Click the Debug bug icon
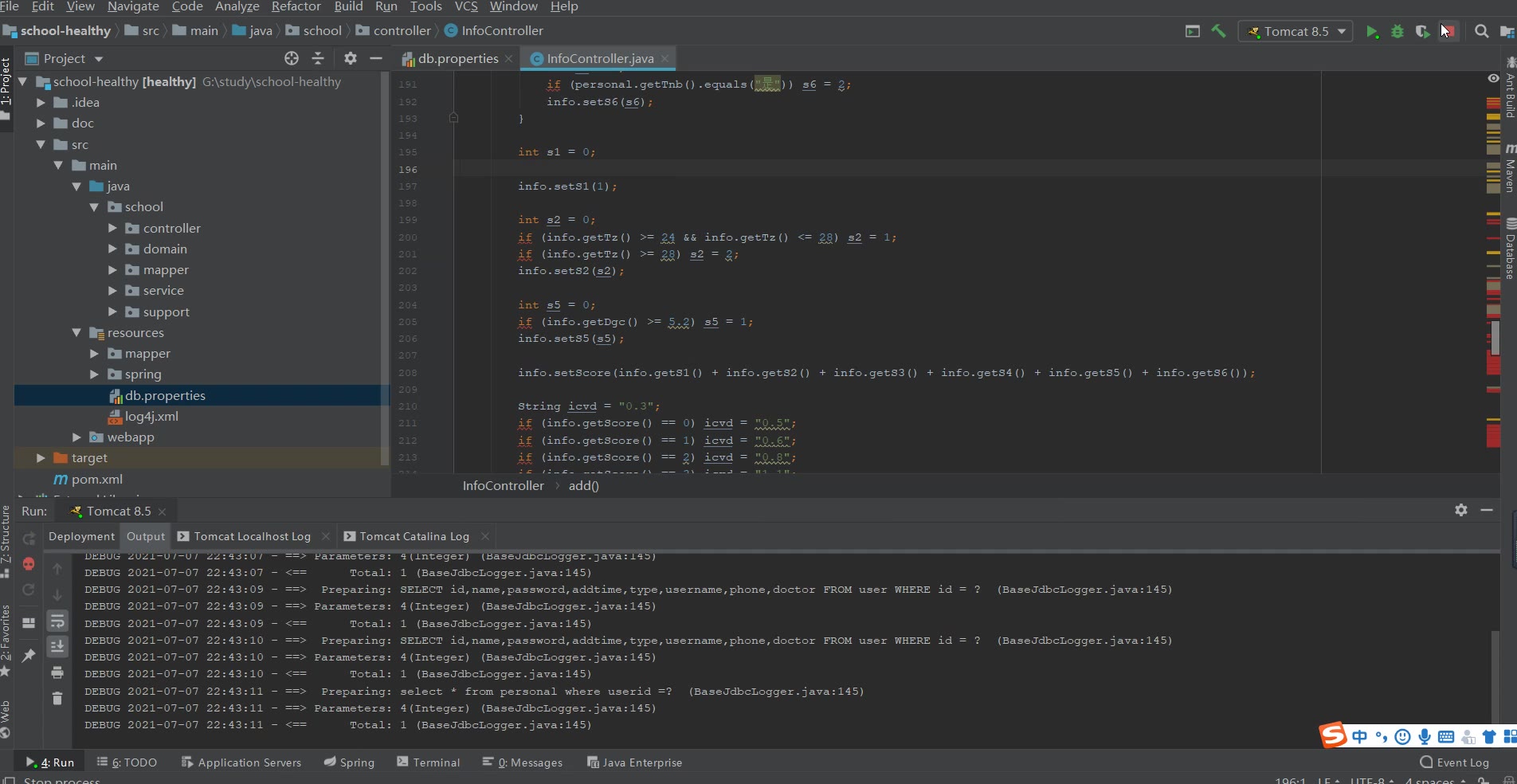Screen dimensions: 1517x784 [1397, 32]
